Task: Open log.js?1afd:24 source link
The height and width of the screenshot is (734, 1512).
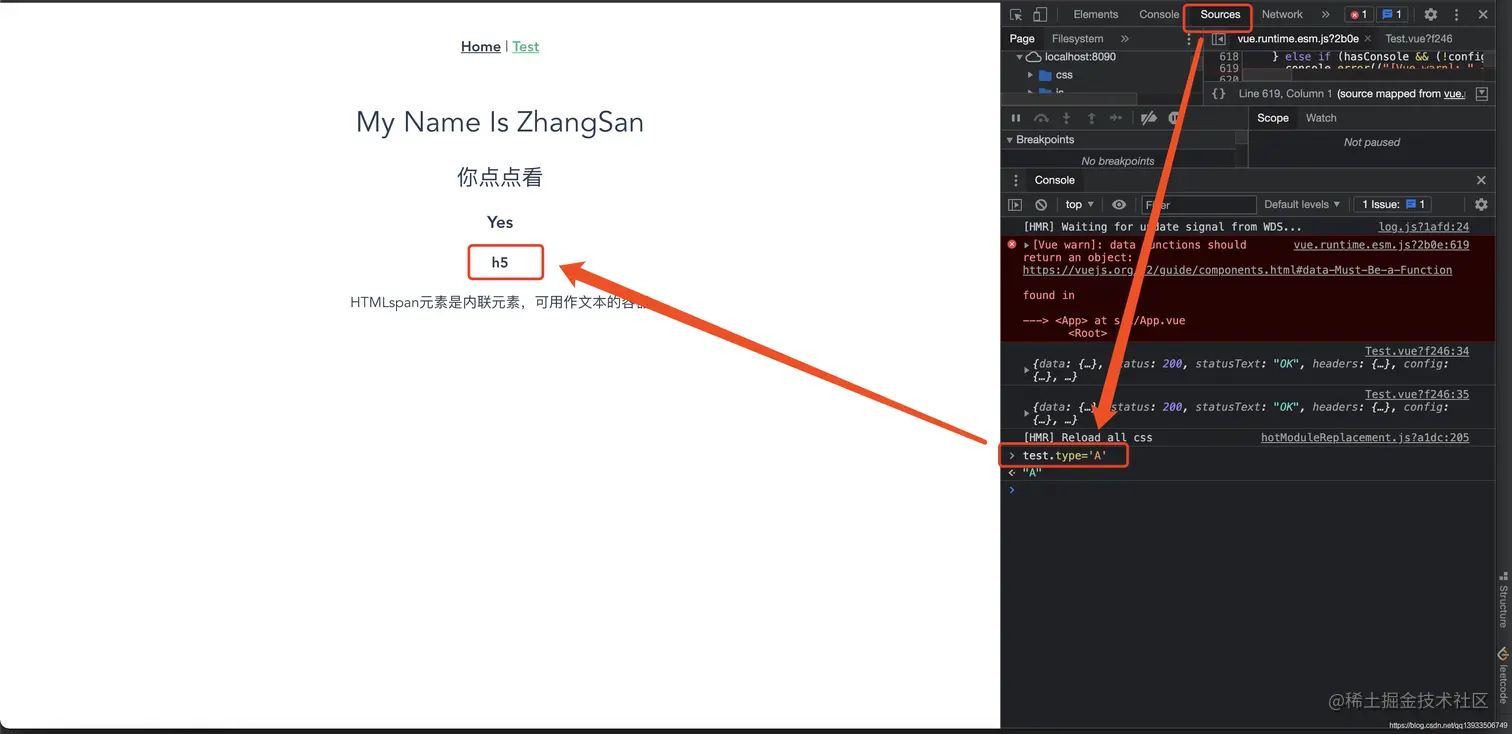Action: (x=1424, y=227)
